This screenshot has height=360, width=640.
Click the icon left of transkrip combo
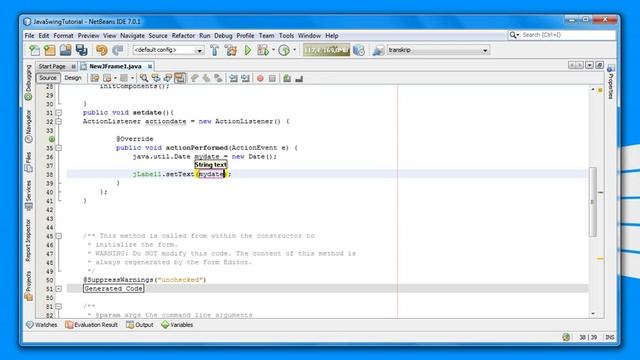click(x=378, y=50)
